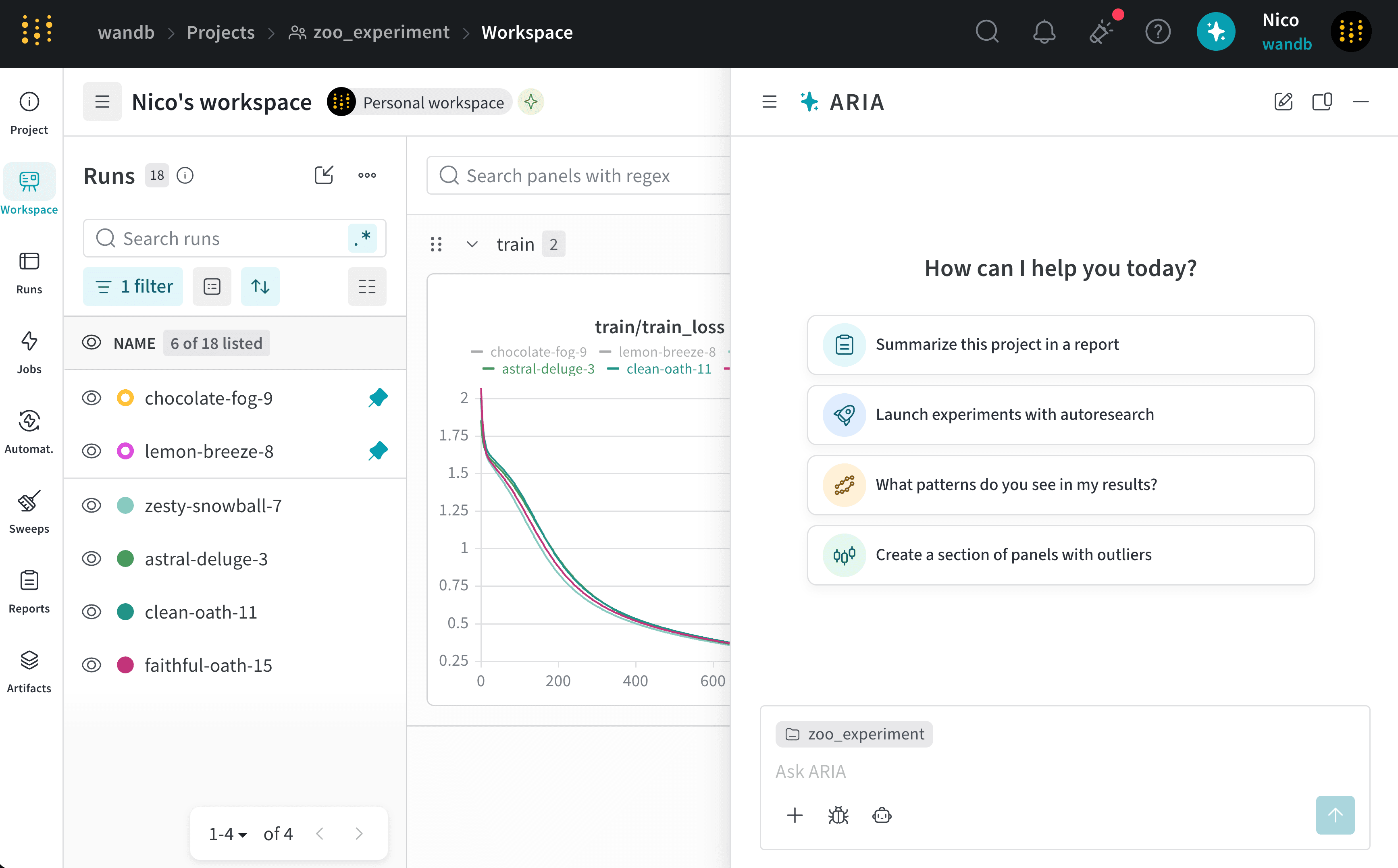Select Create a section of panels with outliers

click(x=1061, y=554)
